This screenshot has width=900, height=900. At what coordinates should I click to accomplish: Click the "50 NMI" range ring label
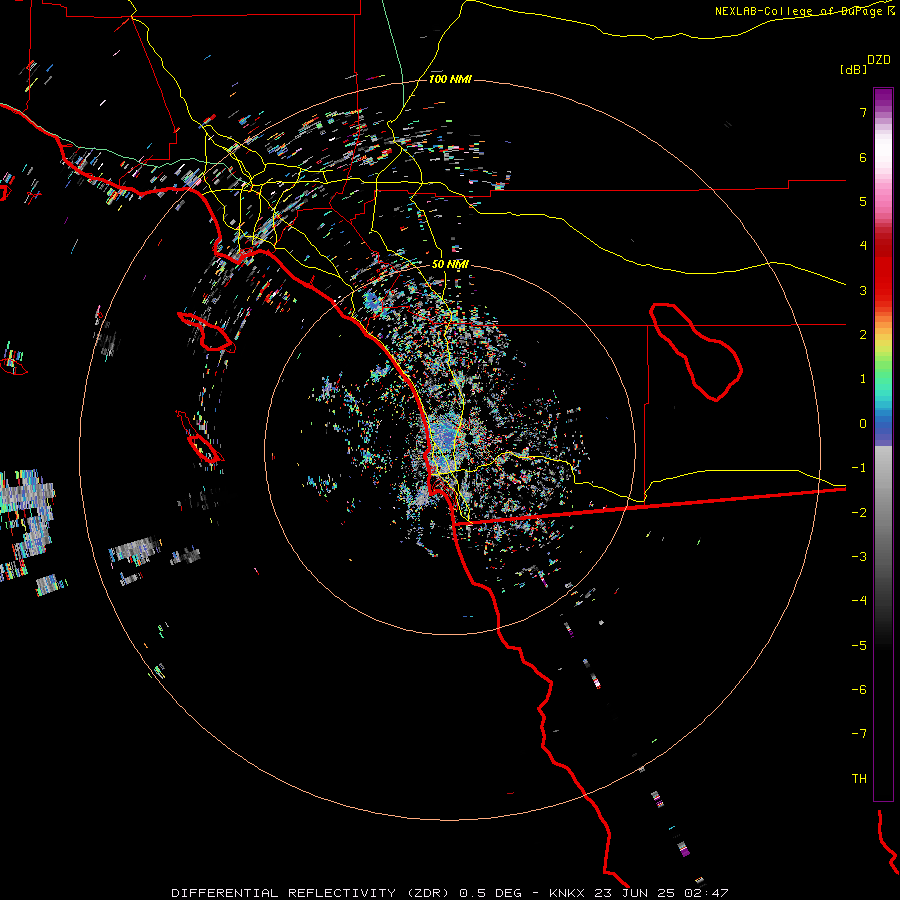(x=450, y=265)
